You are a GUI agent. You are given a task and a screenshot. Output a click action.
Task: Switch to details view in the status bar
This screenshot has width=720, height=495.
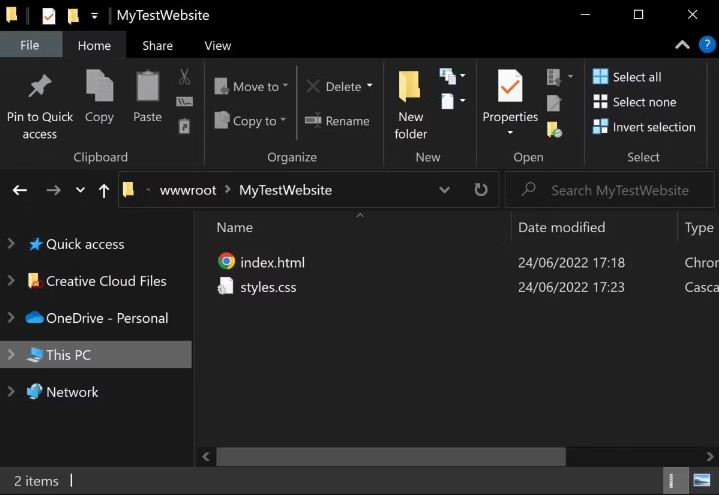[x=671, y=480]
